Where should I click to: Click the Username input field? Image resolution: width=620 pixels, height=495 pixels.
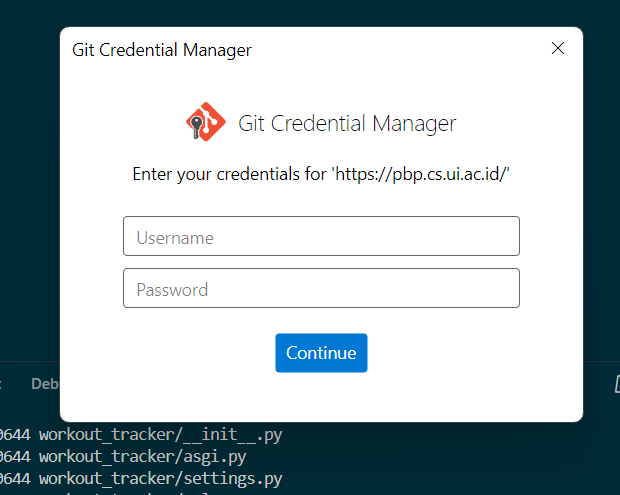321,236
